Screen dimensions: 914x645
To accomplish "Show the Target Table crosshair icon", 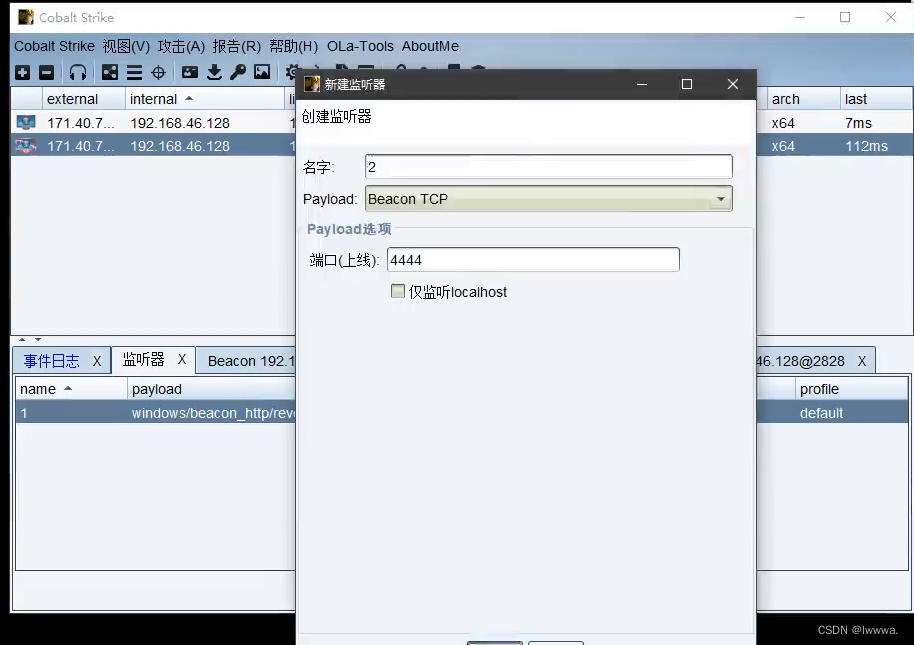I will click(159, 73).
